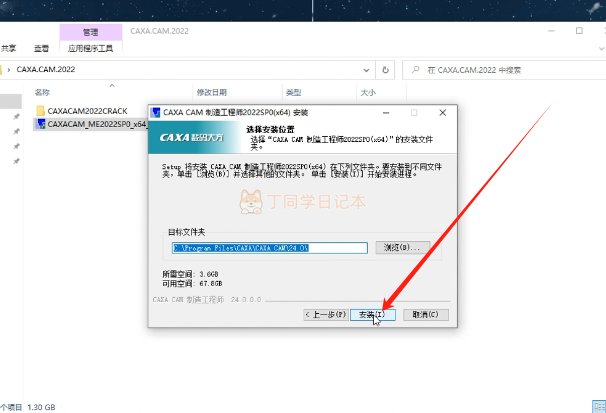The width and height of the screenshot is (606, 413).
Task: Expand the Explorer ribbon chevron
Action: tap(601, 48)
